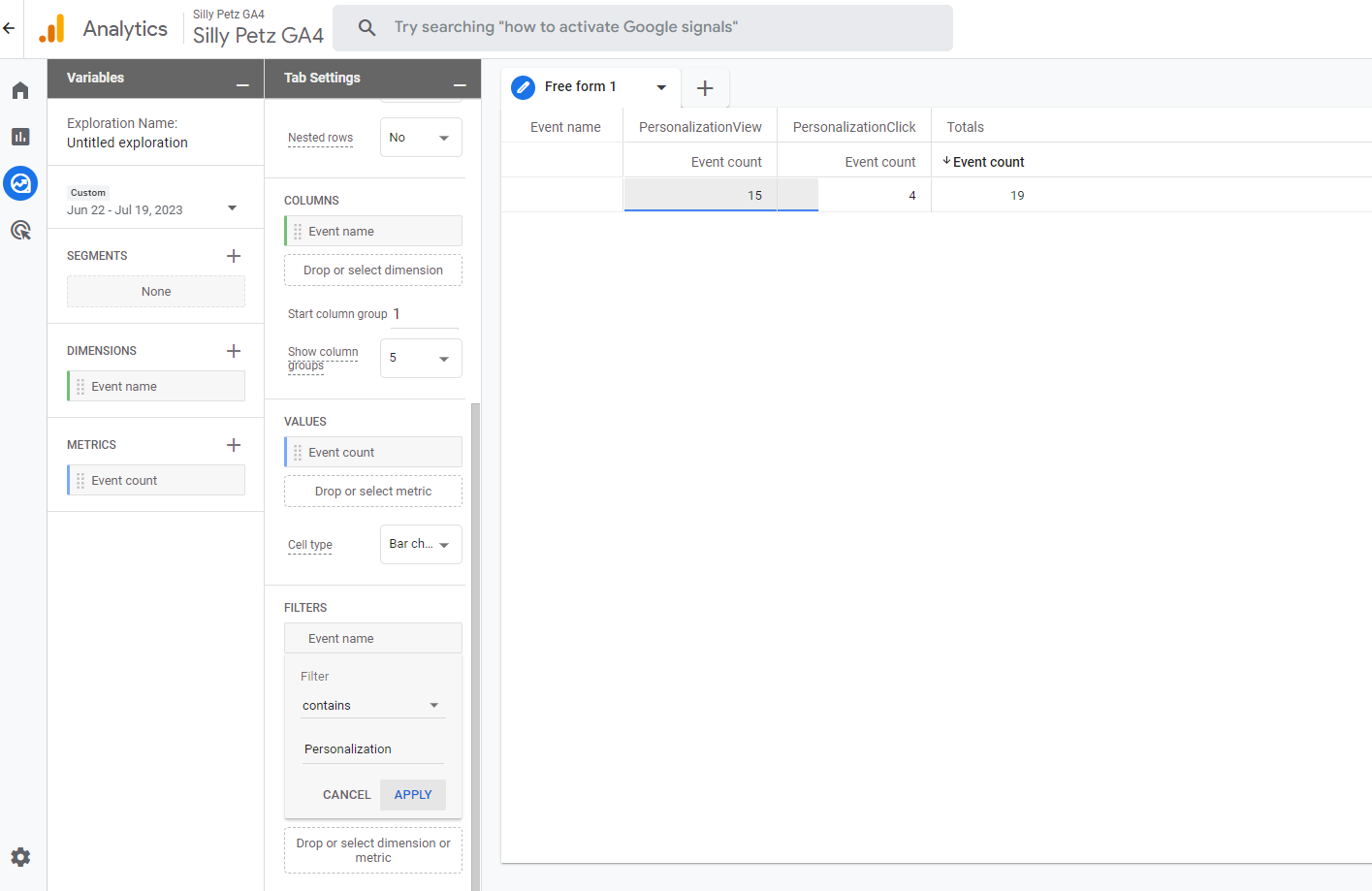
Task: Click the bar cell with value 15
Action: coord(700,195)
